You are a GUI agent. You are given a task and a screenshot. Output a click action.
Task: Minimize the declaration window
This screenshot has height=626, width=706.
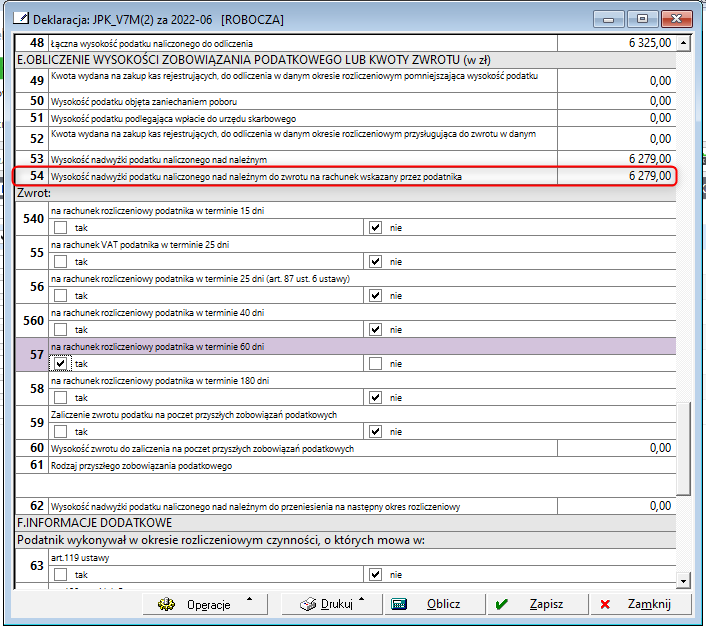click(608, 18)
